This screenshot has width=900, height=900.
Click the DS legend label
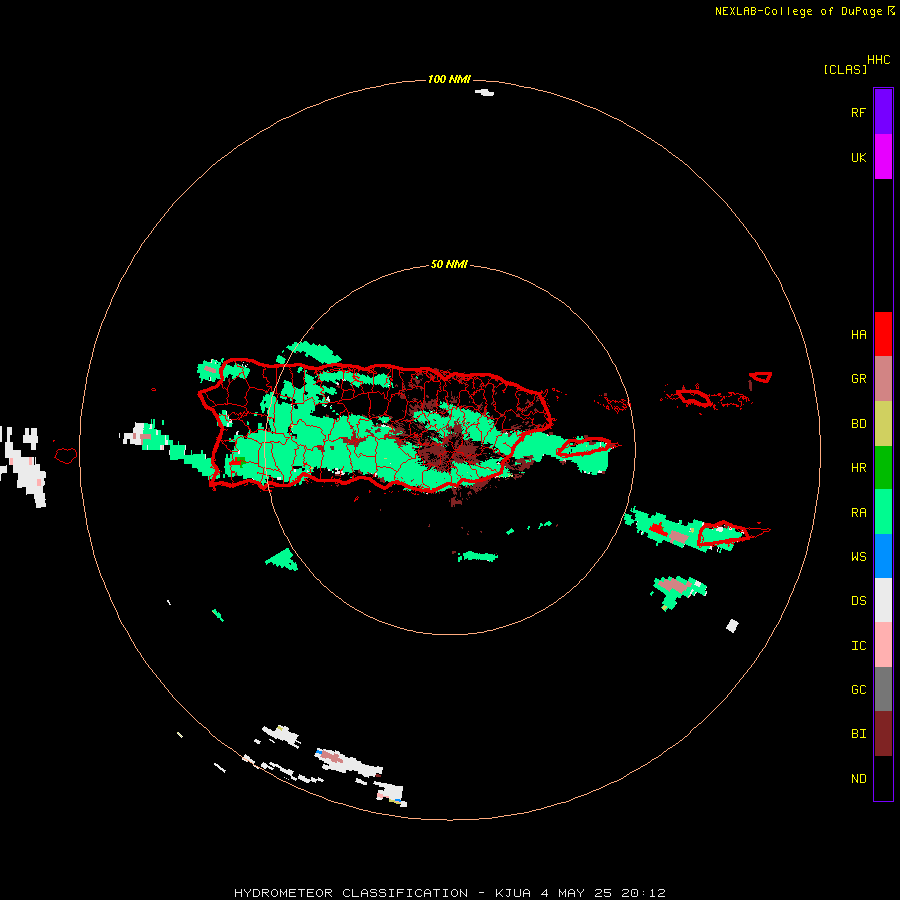[858, 601]
